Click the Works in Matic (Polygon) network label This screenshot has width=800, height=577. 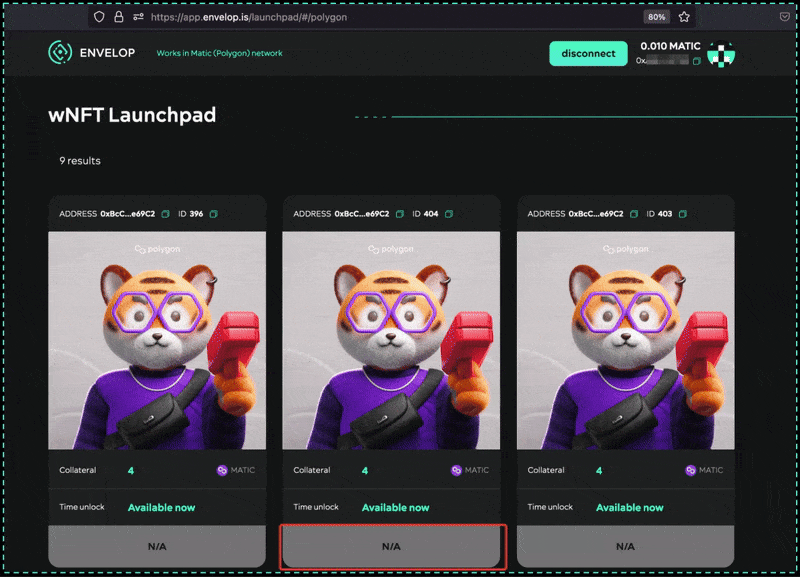coord(220,53)
